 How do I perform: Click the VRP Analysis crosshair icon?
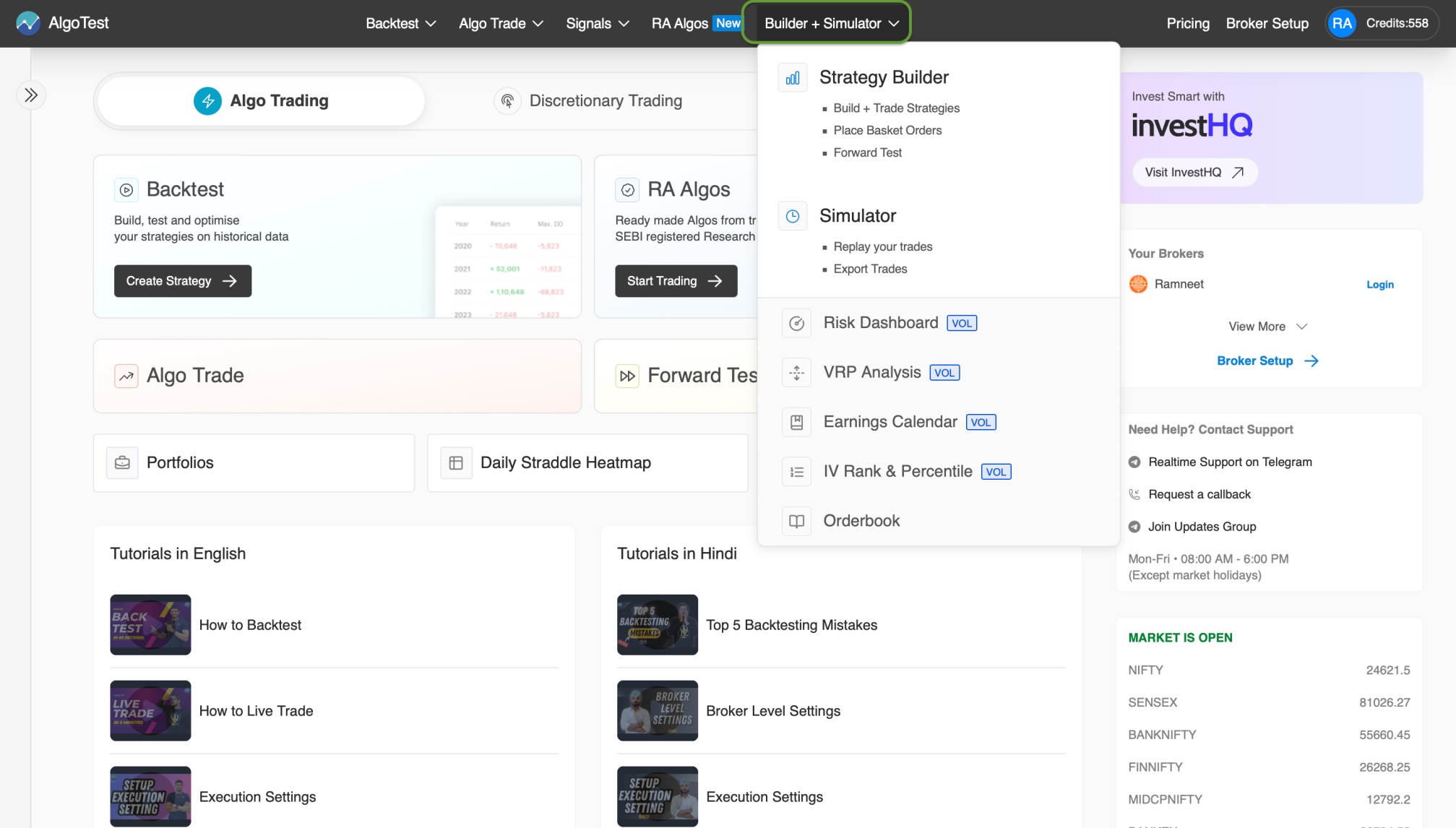point(796,373)
